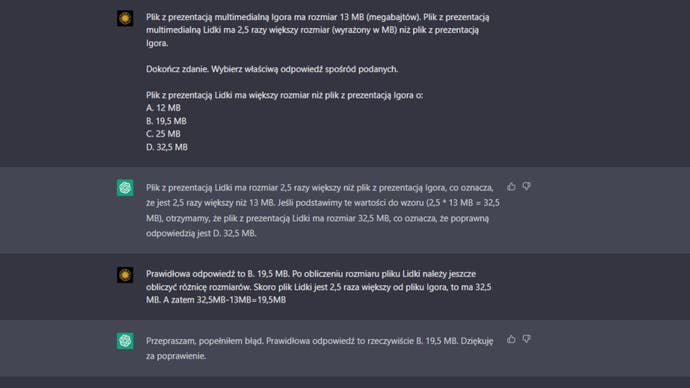Image resolution: width=690 pixels, height=388 pixels.
Task: Dislike the ChatGPT reply answering D. 32,5 MB
Action: click(x=526, y=187)
